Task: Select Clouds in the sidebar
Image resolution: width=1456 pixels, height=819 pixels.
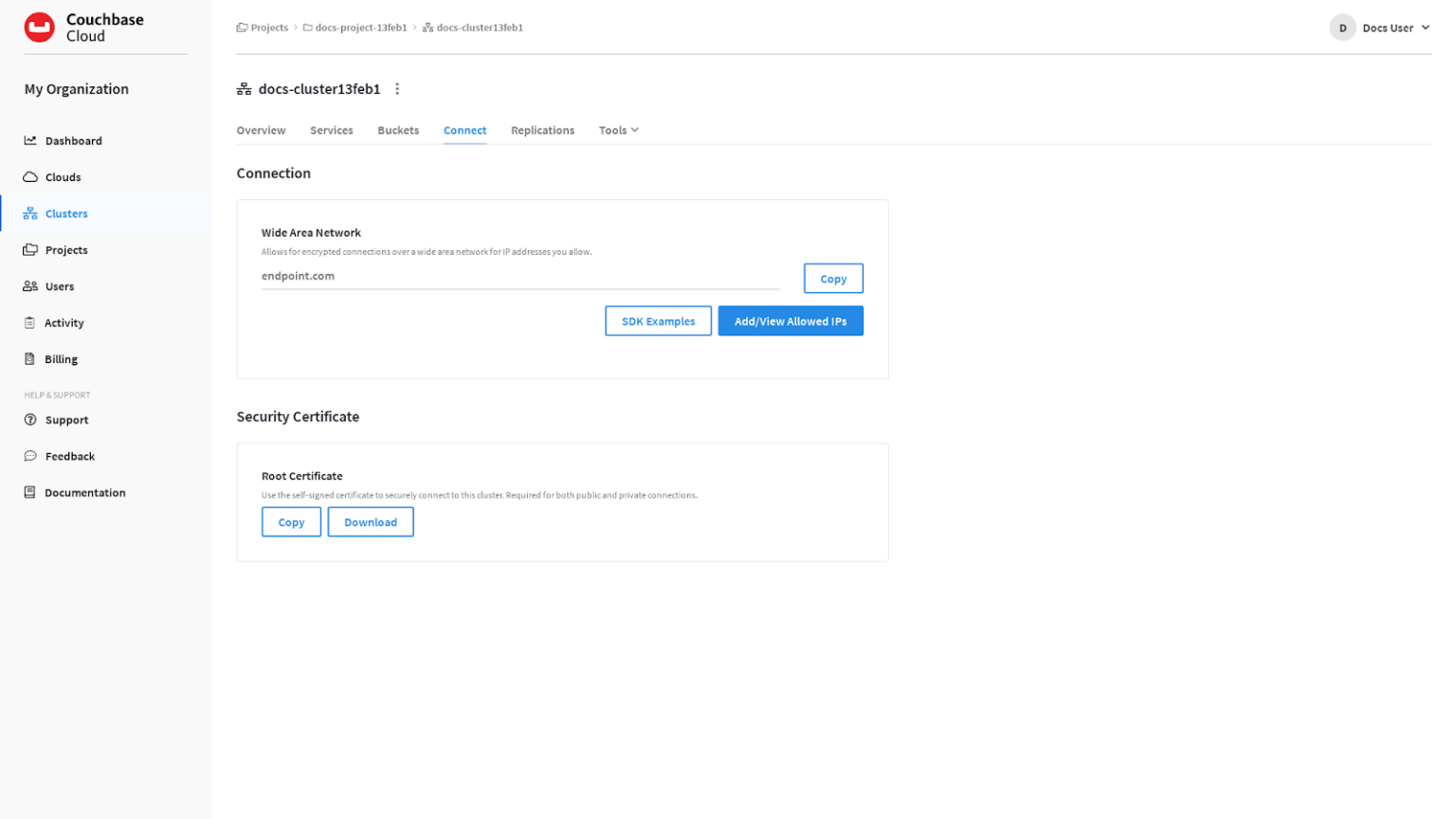Action: click(x=63, y=176)
